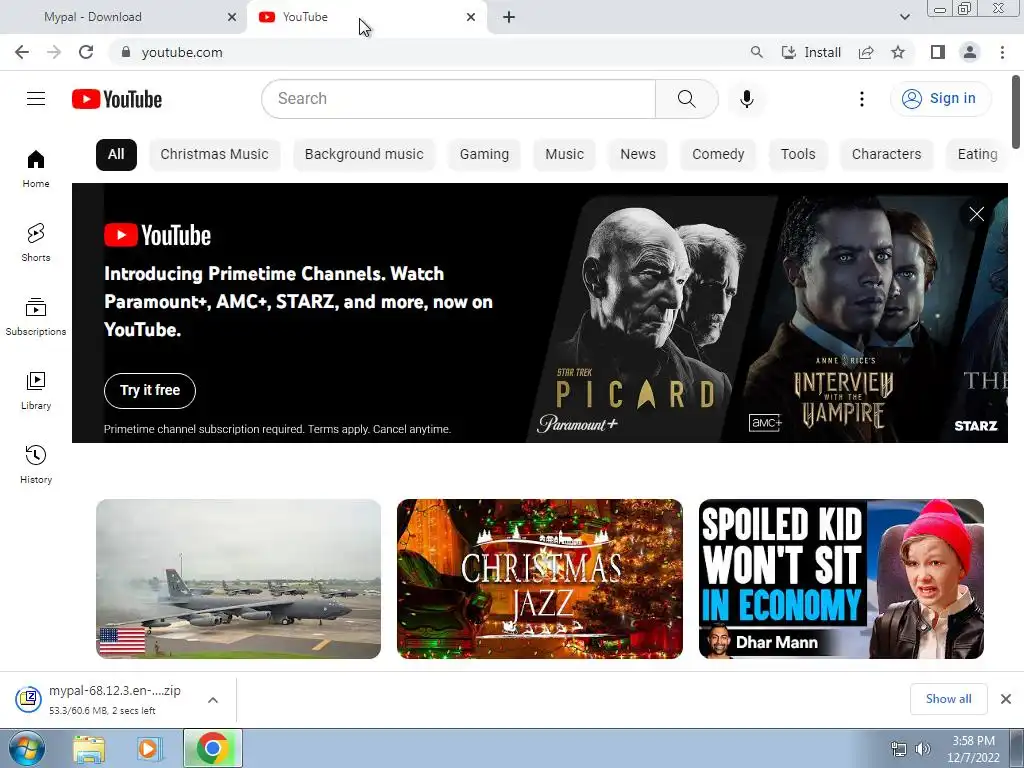Viewport: 1024px width, 768px height.
Task: Open YouTube settings three-dot menu
Action: (862, 99)
